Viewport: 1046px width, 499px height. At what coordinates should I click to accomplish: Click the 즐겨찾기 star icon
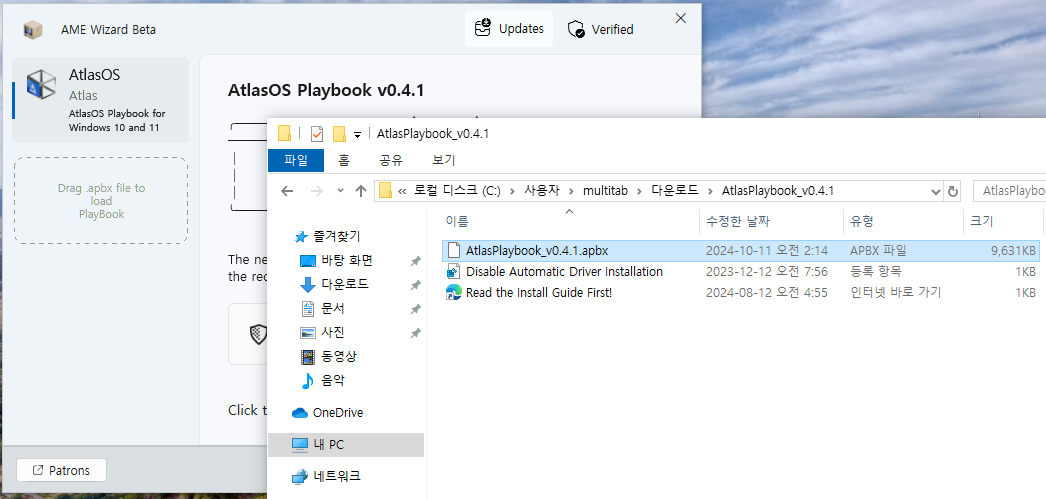click(x=300, y=237)
